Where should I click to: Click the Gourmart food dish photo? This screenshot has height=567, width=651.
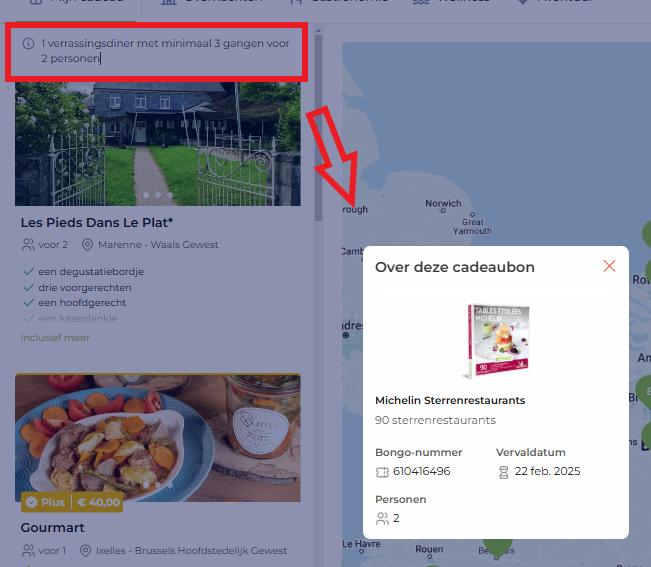click(157, 430)
